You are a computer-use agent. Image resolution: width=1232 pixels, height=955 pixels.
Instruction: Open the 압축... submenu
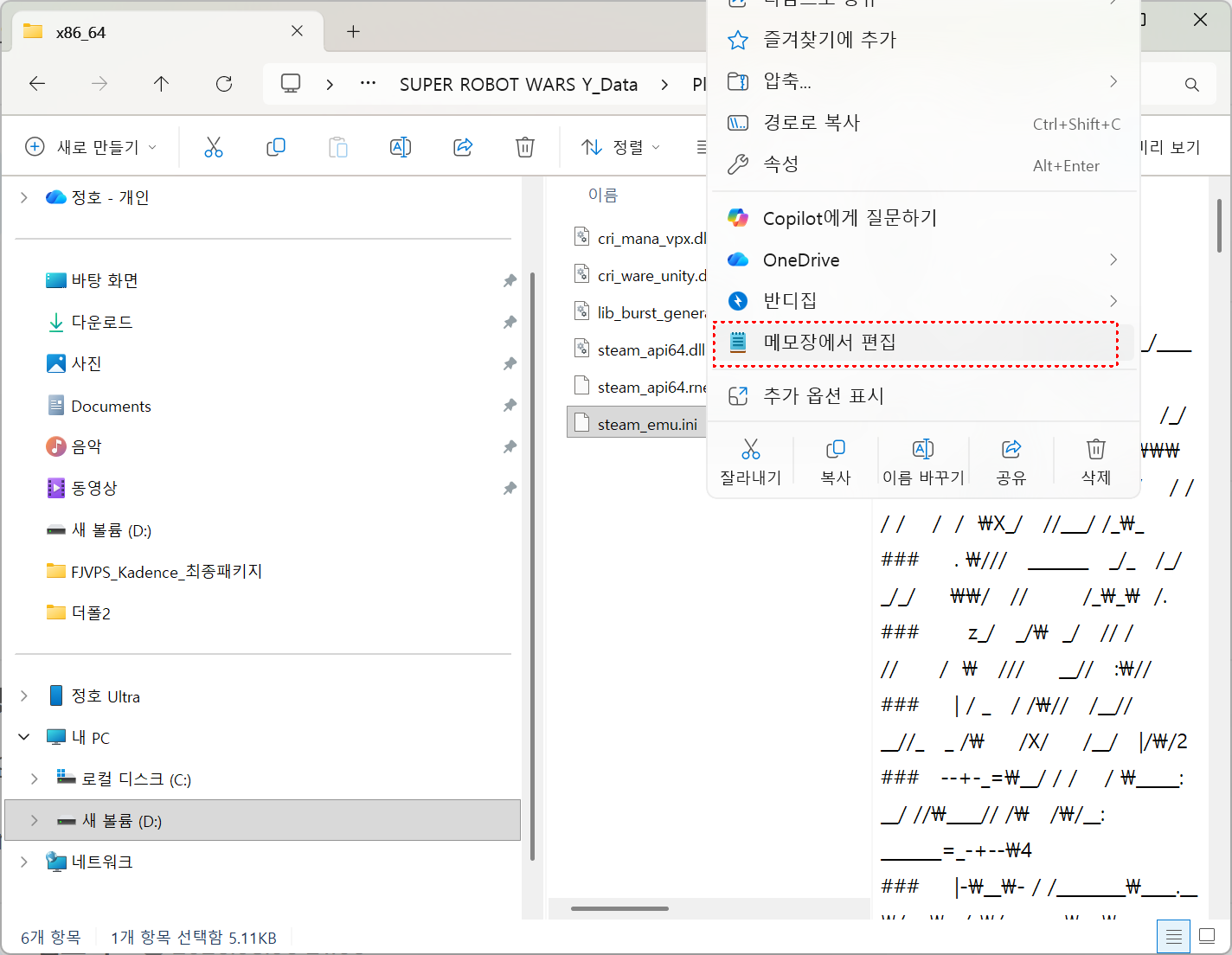[x=922, y=81]
